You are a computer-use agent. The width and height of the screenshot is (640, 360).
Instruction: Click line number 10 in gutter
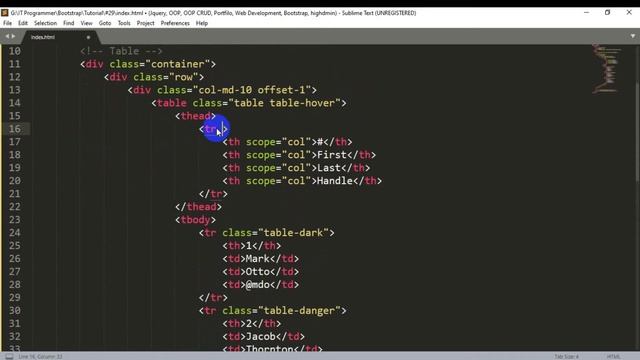coord(15,51)
